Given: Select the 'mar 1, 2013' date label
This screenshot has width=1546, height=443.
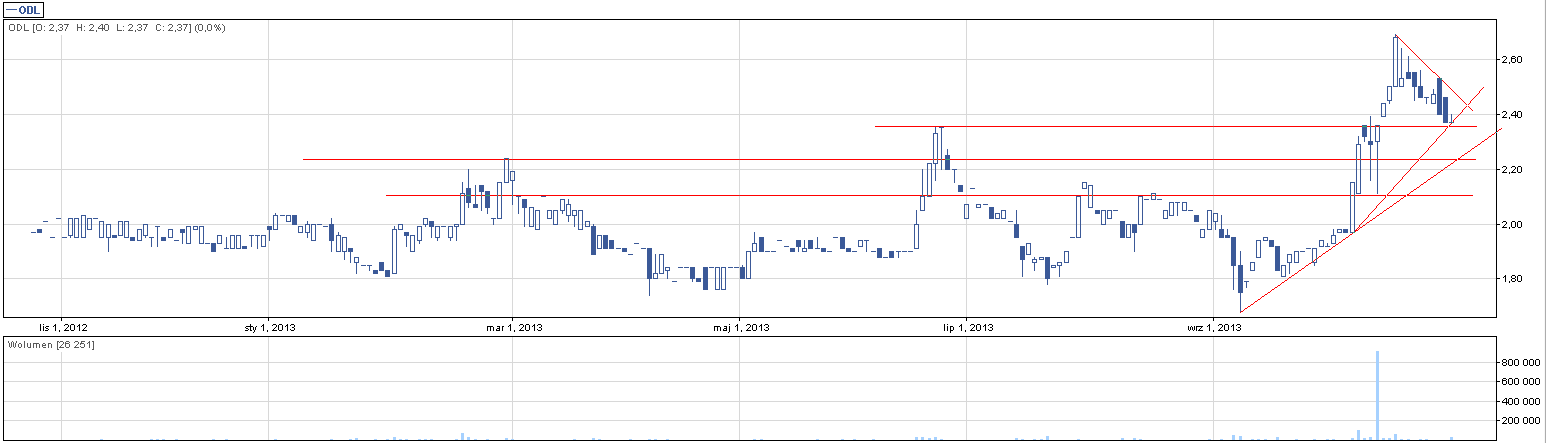Looking at the screenshot, I should (513, 327).
